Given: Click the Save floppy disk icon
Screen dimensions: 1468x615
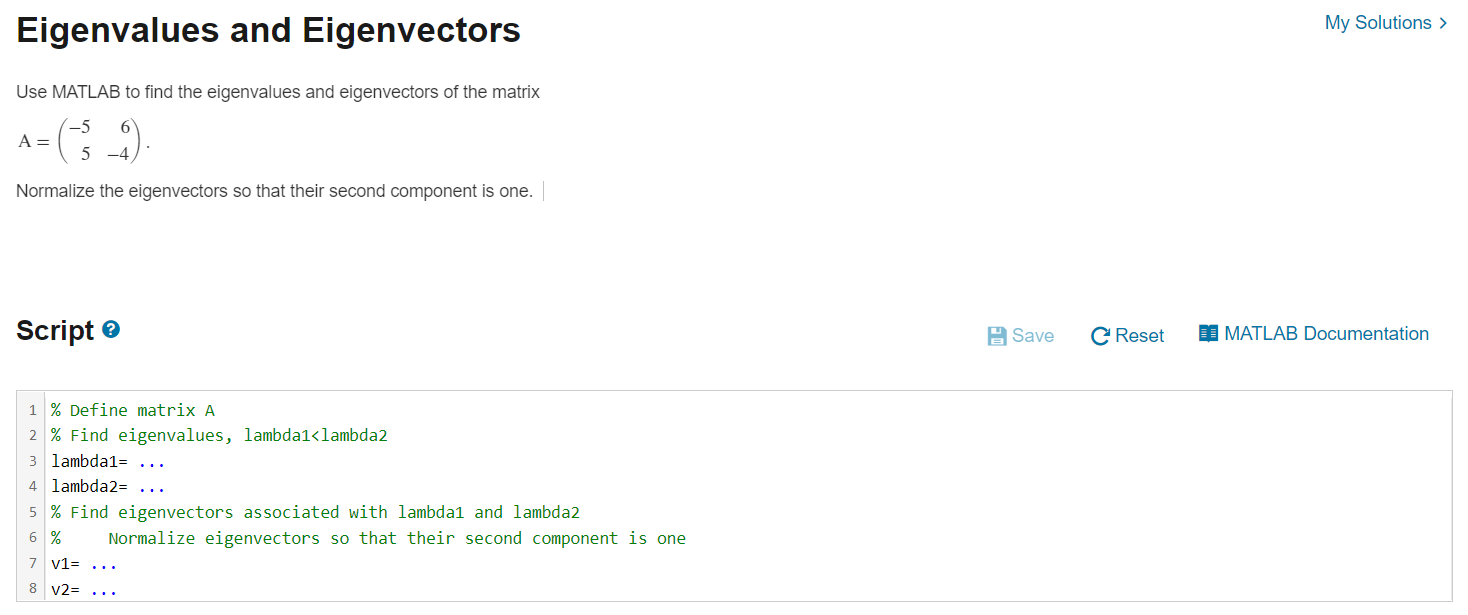Looking at the screenshot, I should click(x=997, y=336).
